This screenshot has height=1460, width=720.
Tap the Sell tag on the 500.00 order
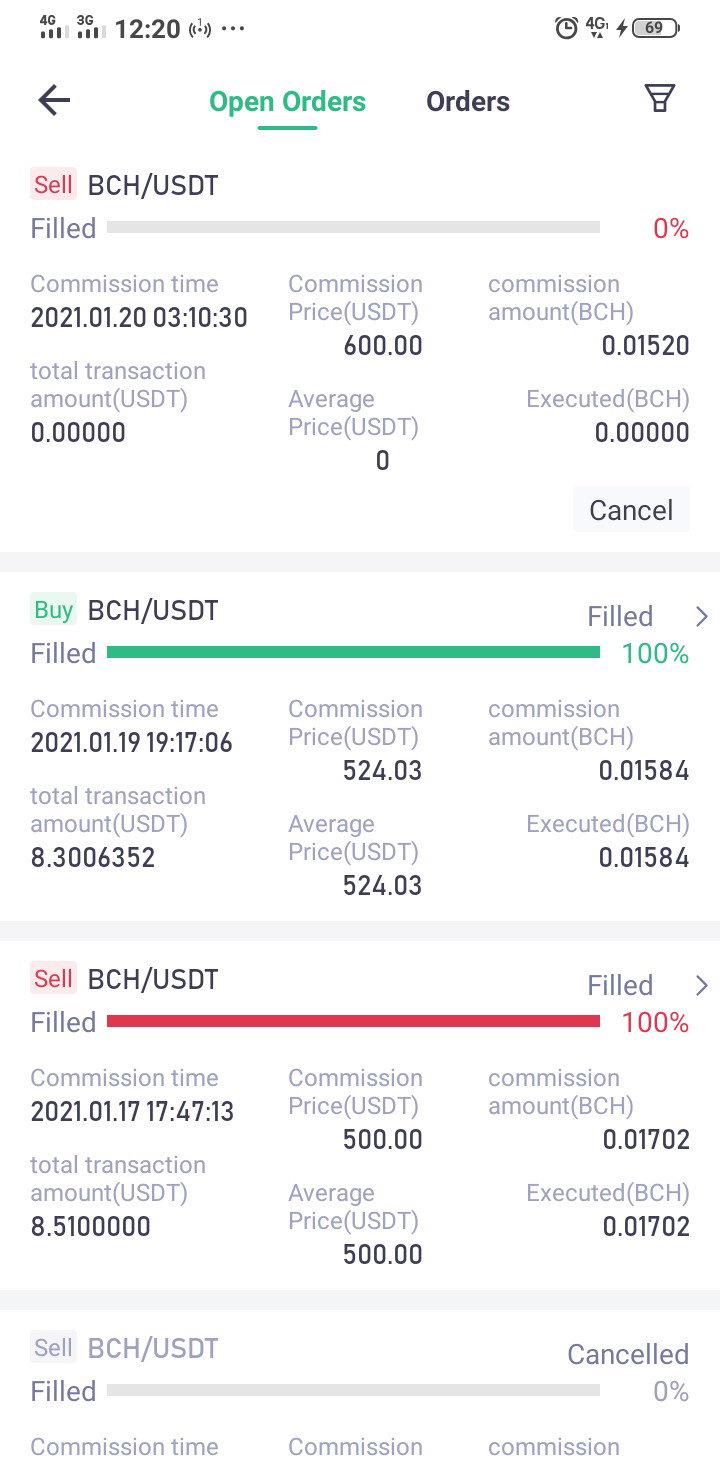[x=53, y=978]
